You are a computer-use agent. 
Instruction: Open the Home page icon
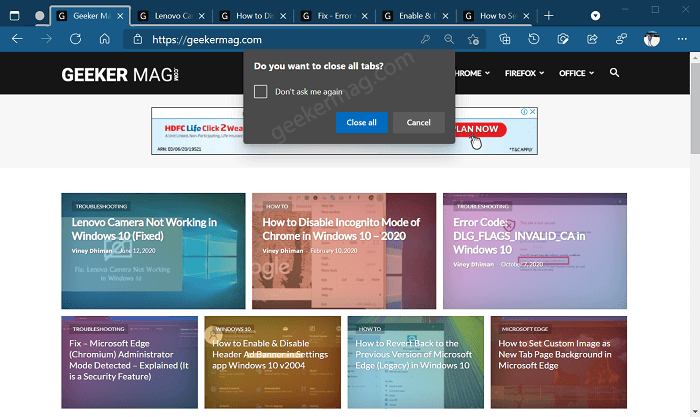click(104, 39)
